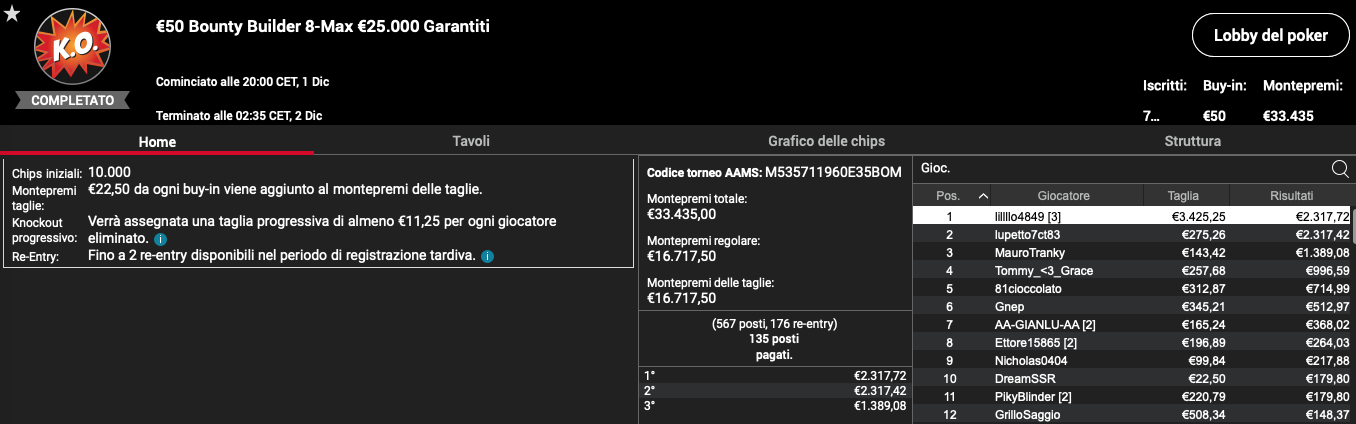Screen dimensions: 1356x424
Task: Switch to the Struttura tab
Action: 1192,141
